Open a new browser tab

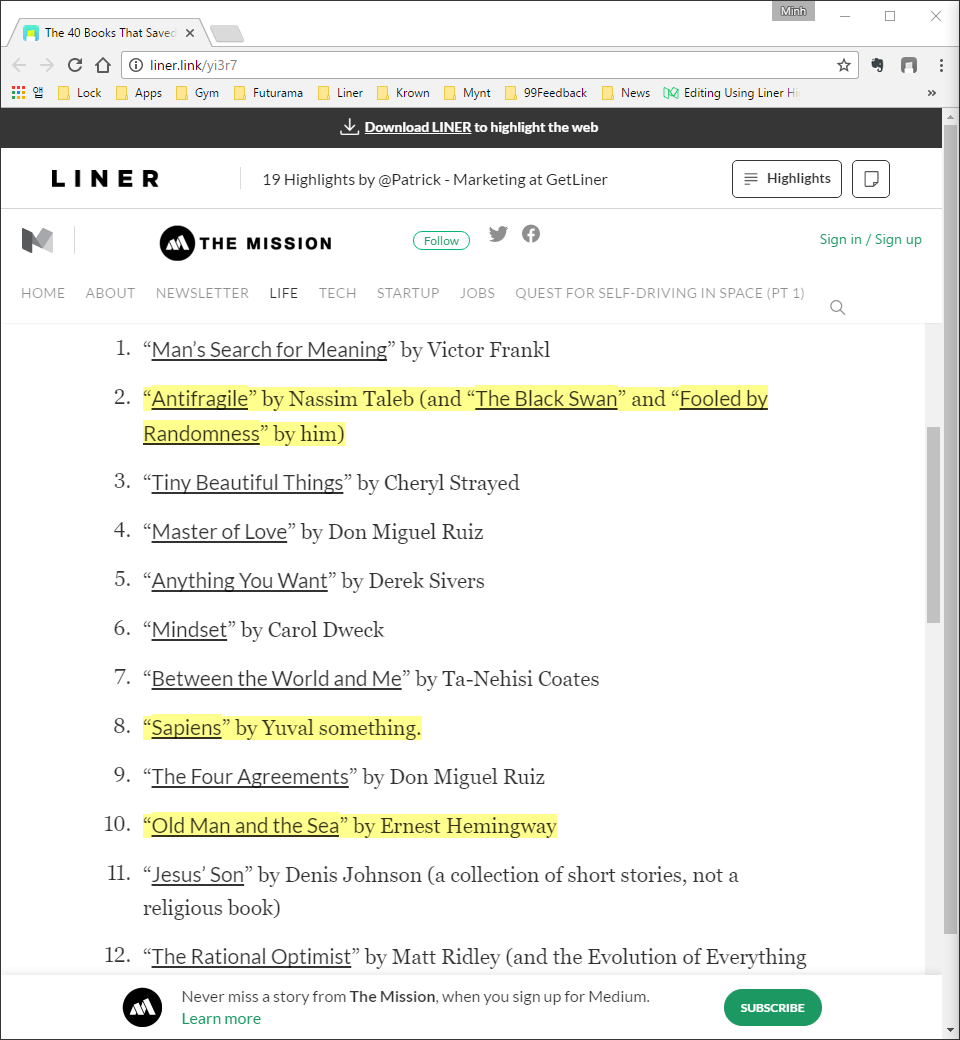pos(226,33)
